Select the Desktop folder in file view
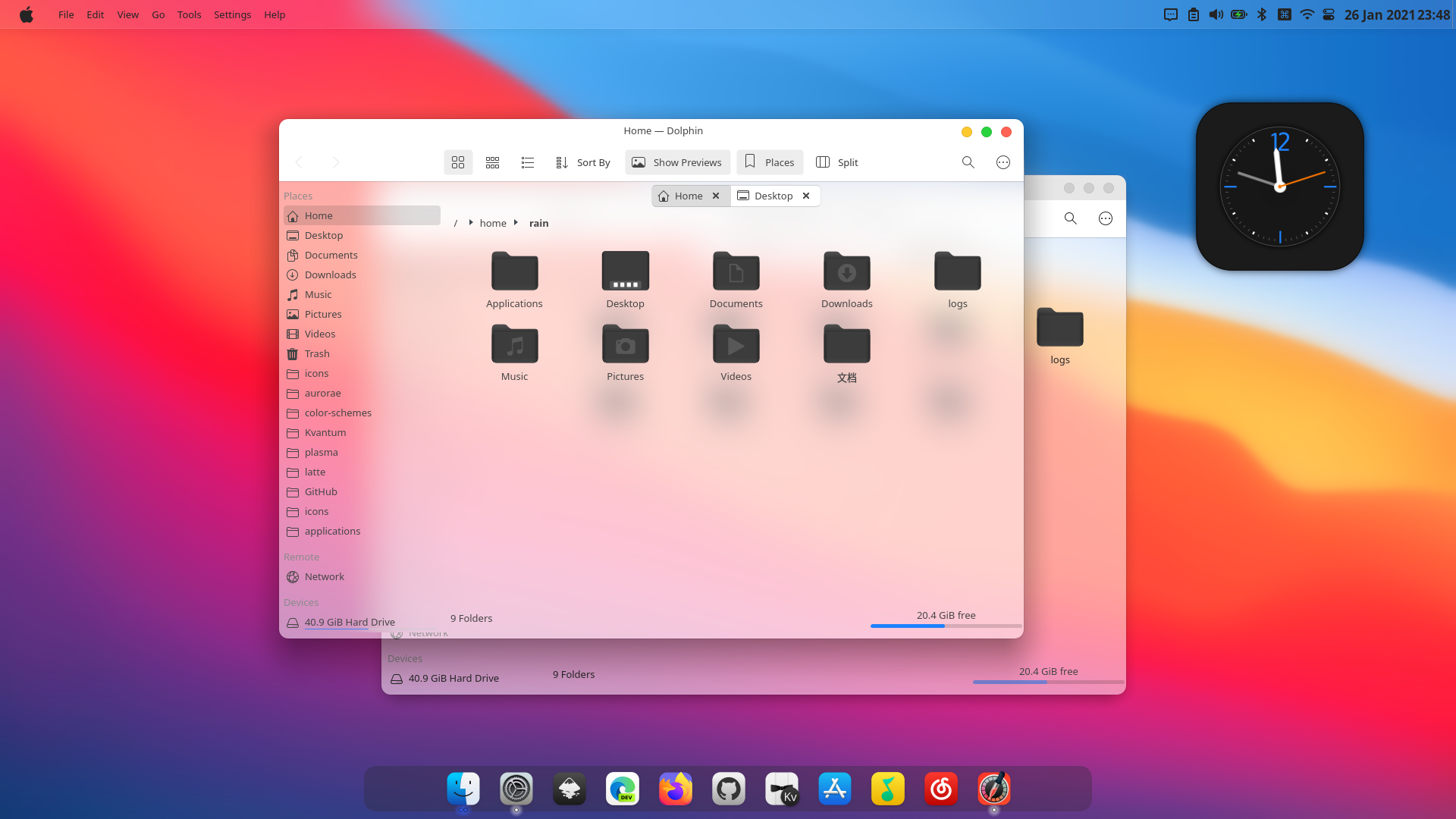 [x=626, y=280]
